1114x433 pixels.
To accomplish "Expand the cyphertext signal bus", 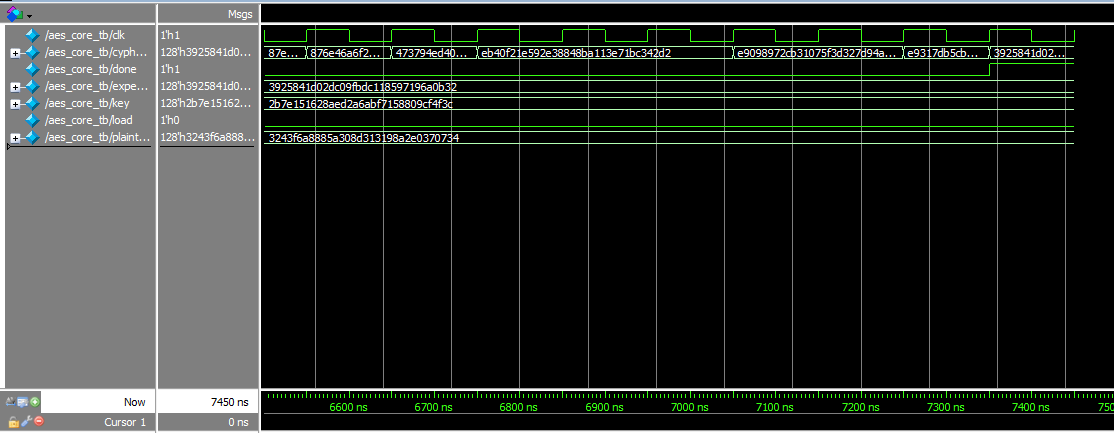I will click(x=14, y=52).
